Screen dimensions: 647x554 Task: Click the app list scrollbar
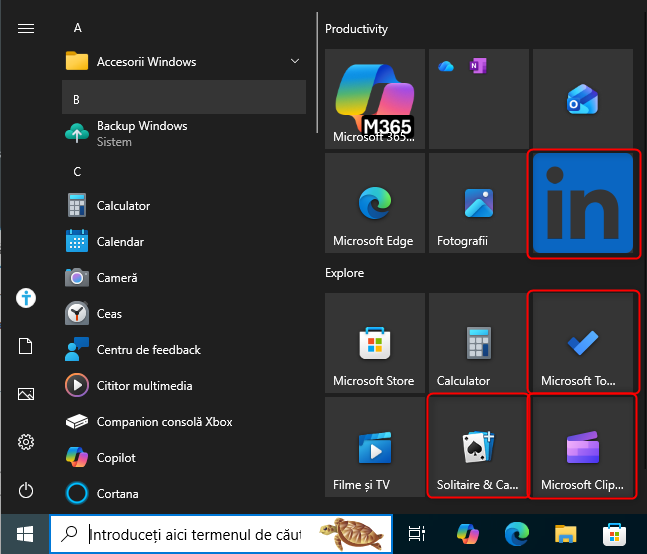click(317, 72)
